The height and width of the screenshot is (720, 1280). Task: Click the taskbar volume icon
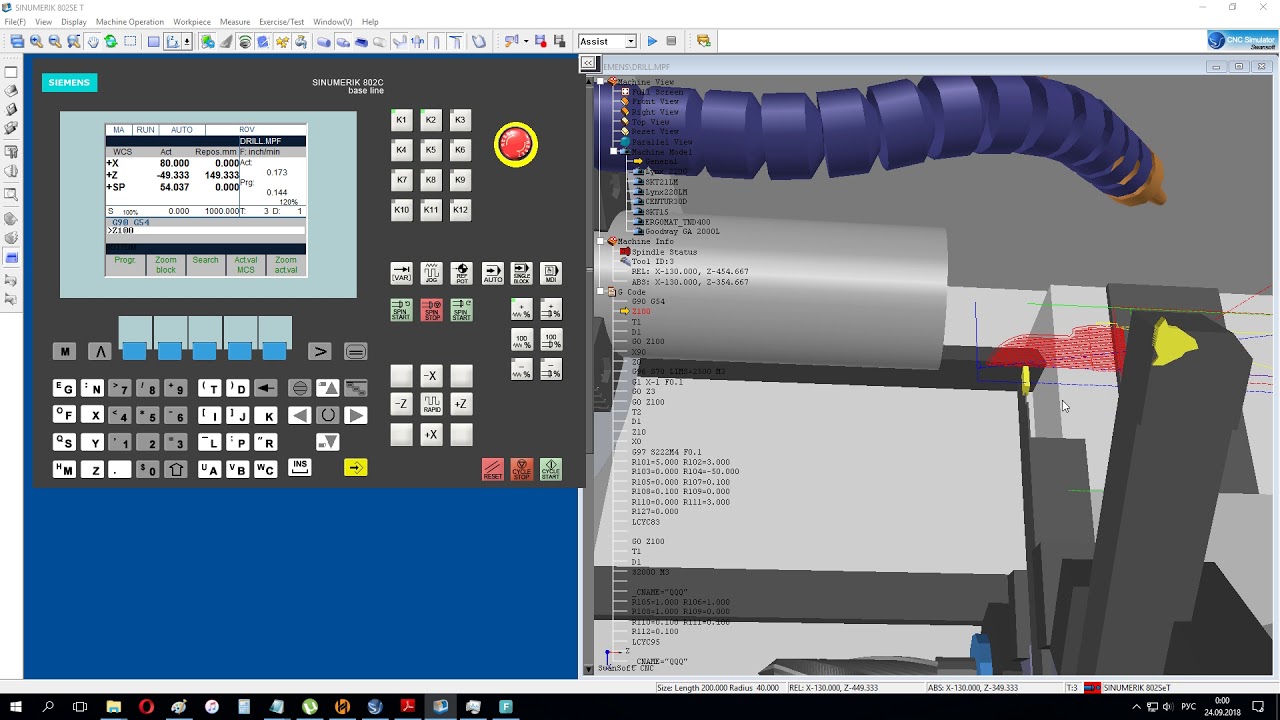point(1168,707)
